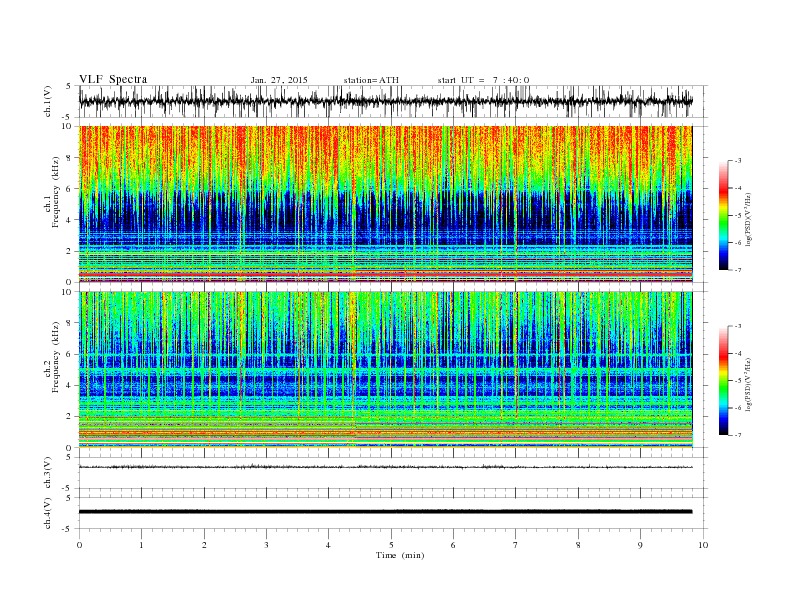Click the "5" time axis tick label
Screen dimensions: 792x612
coord(391,545)
